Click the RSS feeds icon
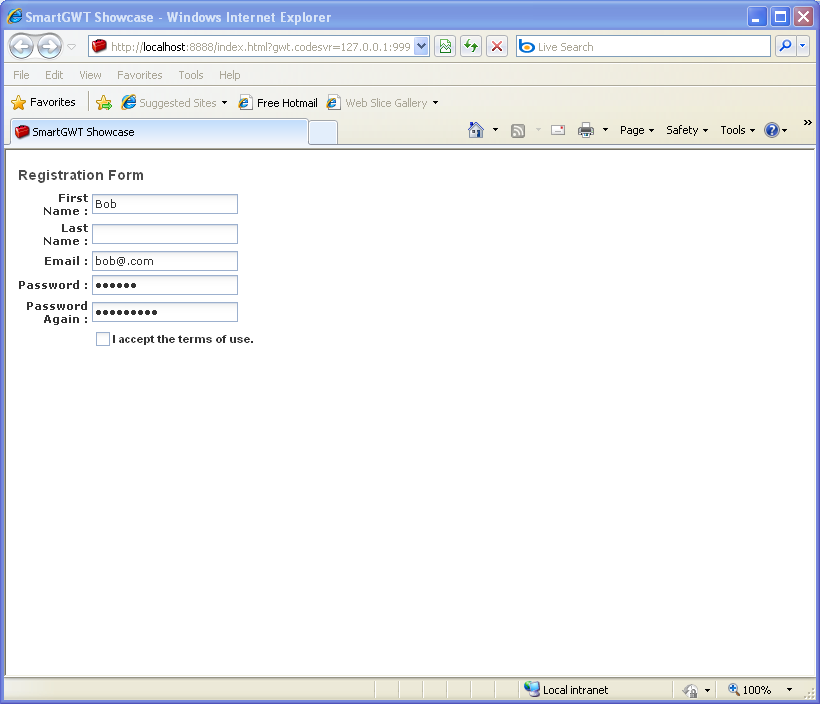The image size is (820, 704). (518, 130)
